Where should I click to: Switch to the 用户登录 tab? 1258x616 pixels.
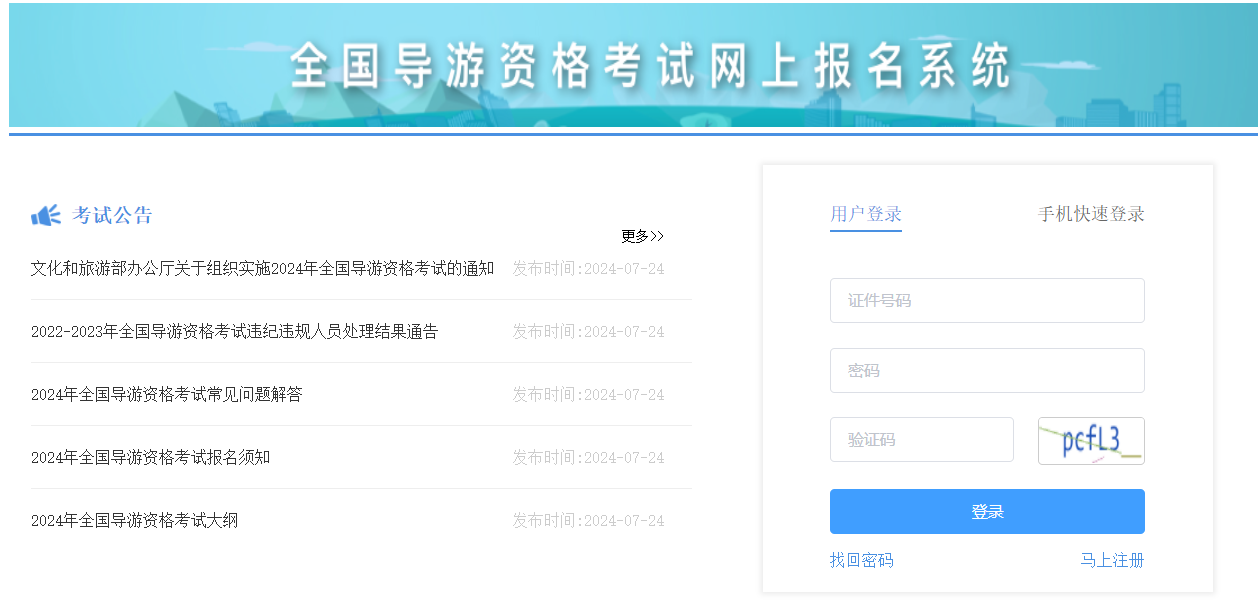point(866,214)
